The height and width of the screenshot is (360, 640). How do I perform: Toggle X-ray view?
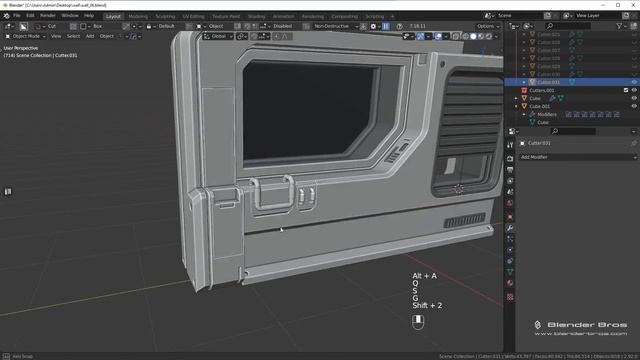point(456,36)
